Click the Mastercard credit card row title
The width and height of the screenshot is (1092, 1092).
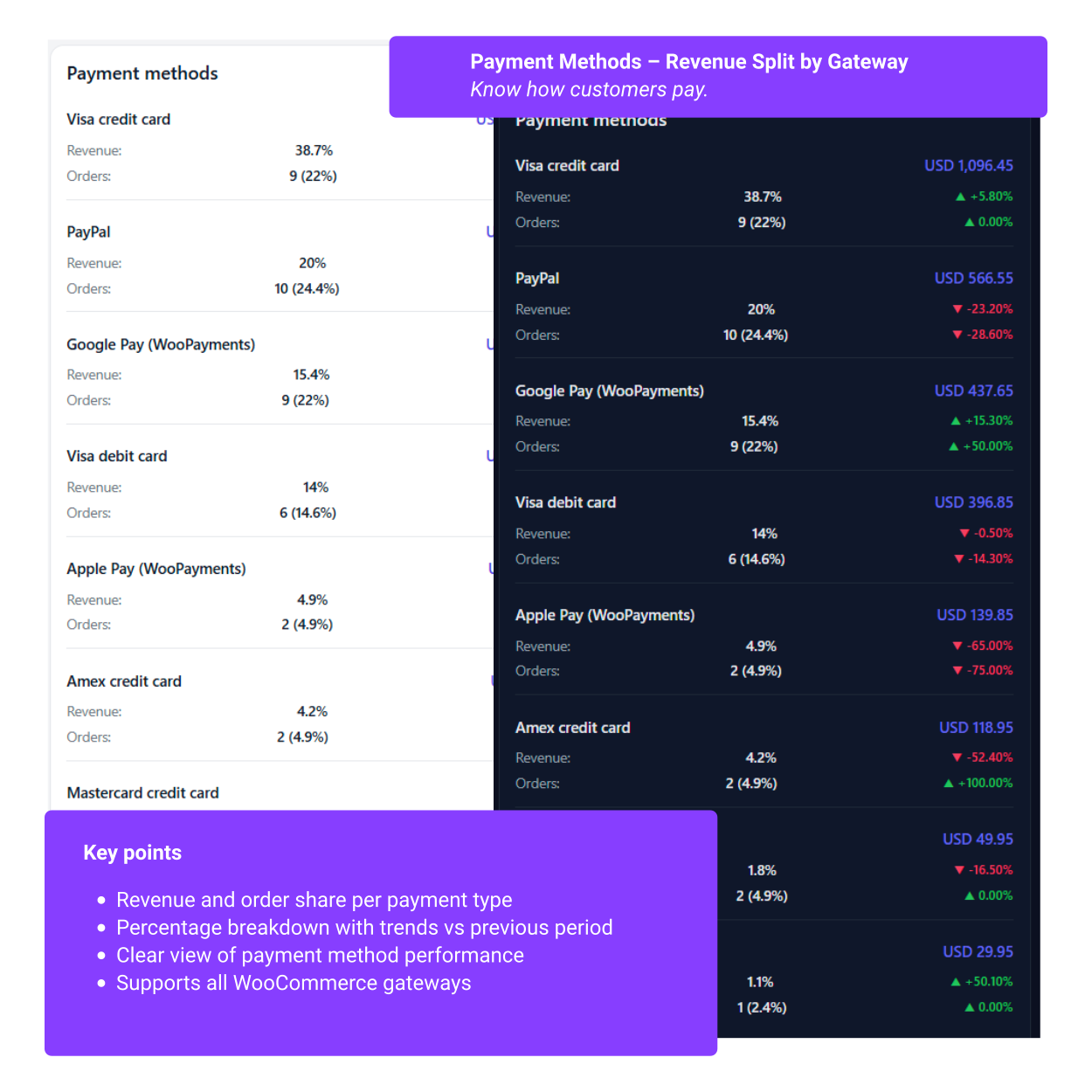[x=142, y=793]
